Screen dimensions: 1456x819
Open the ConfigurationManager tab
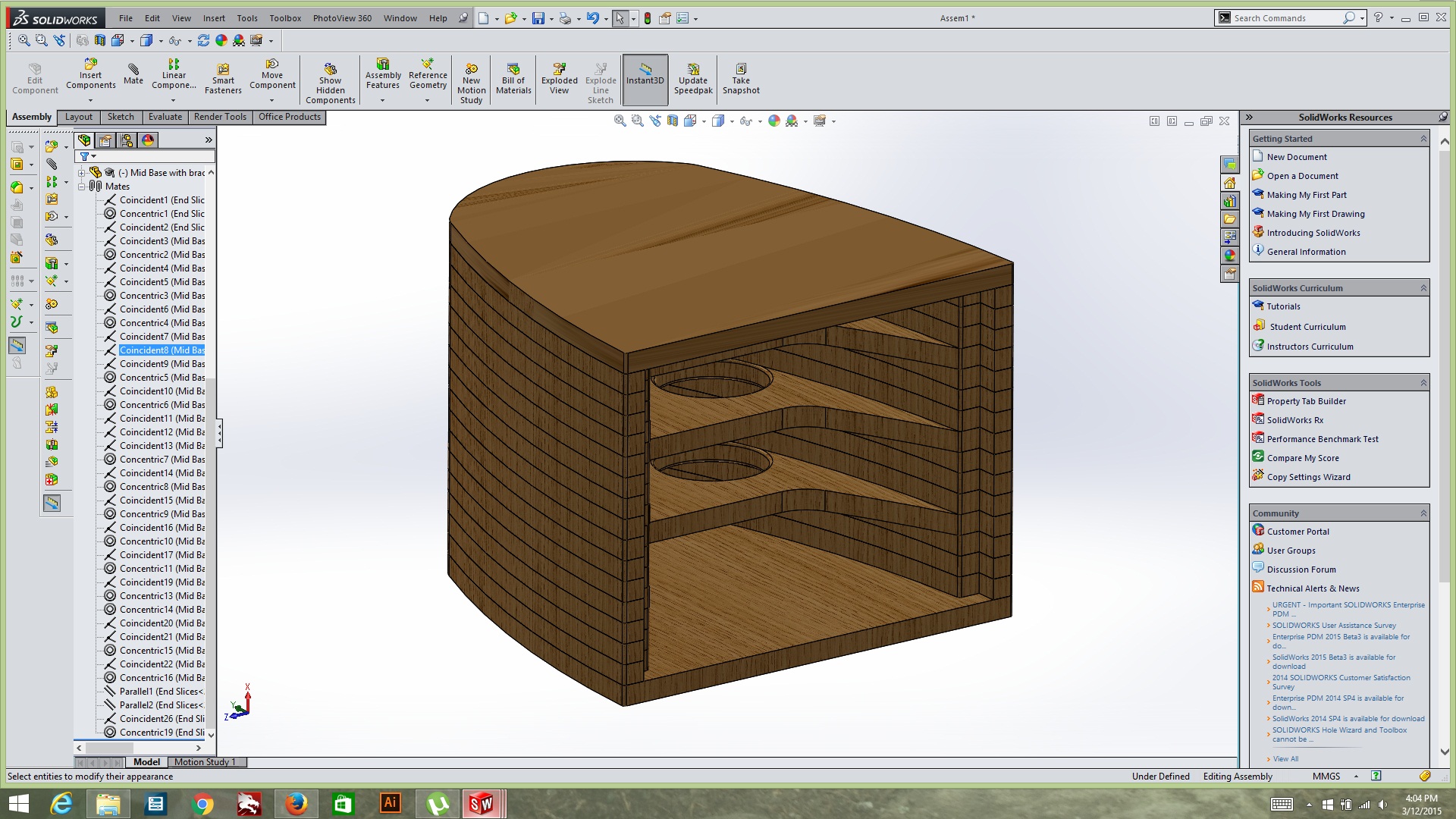click(127, 140)
